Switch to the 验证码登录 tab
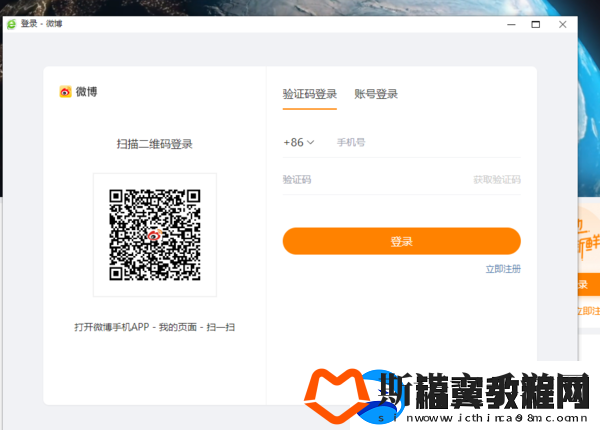Viewport: 600px width, 430px height. pyautogui.click(x=310, y=94)
